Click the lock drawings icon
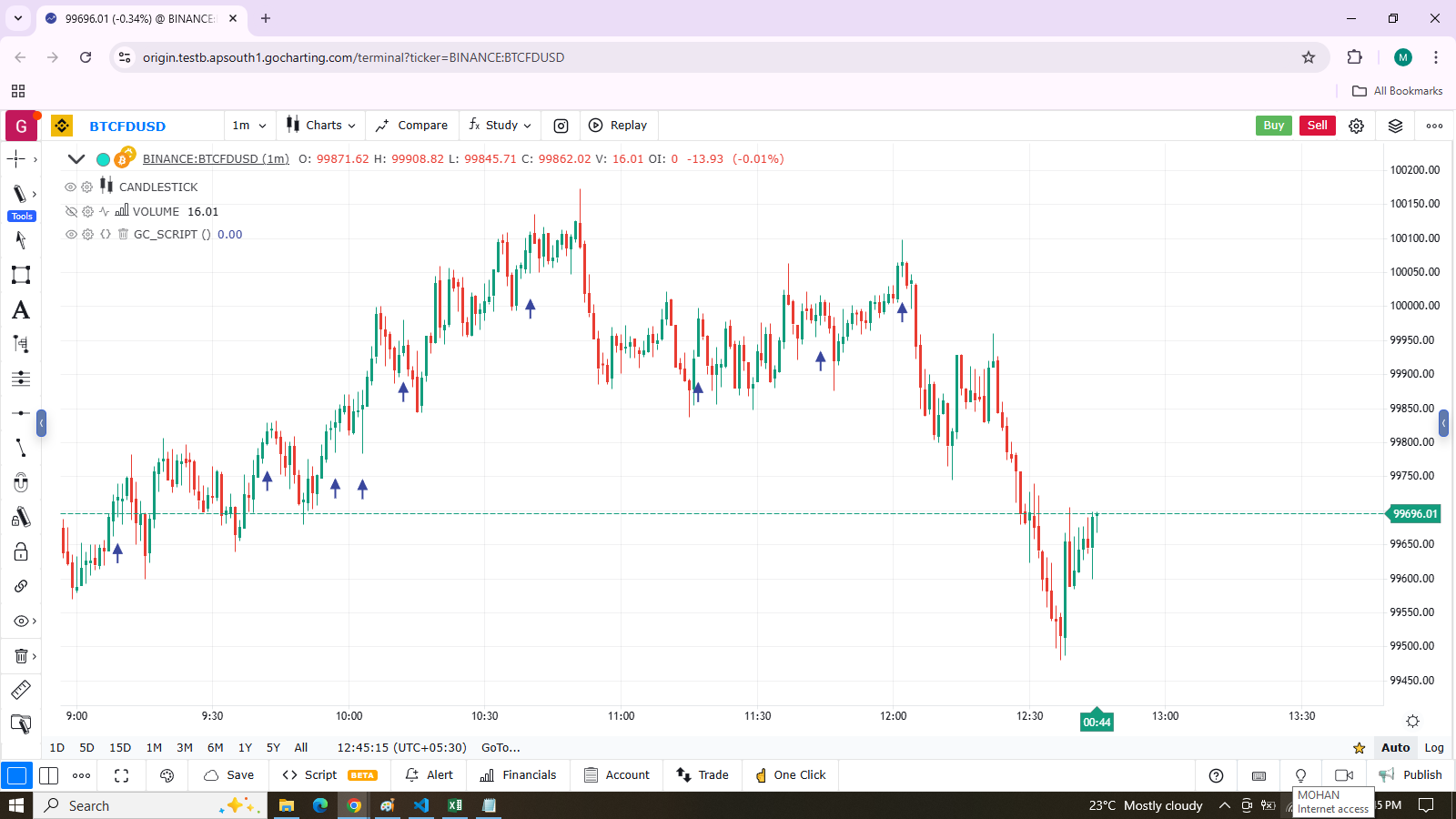The width and height of the screenshot is (1456, 819). pos(21,551)
